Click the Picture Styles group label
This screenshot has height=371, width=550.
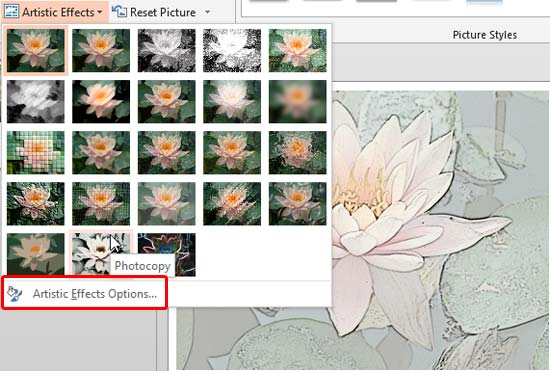(484, 35)
